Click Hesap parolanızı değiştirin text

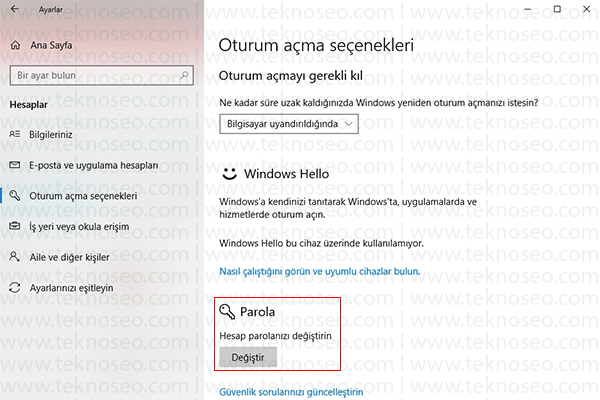pos(276,336)
